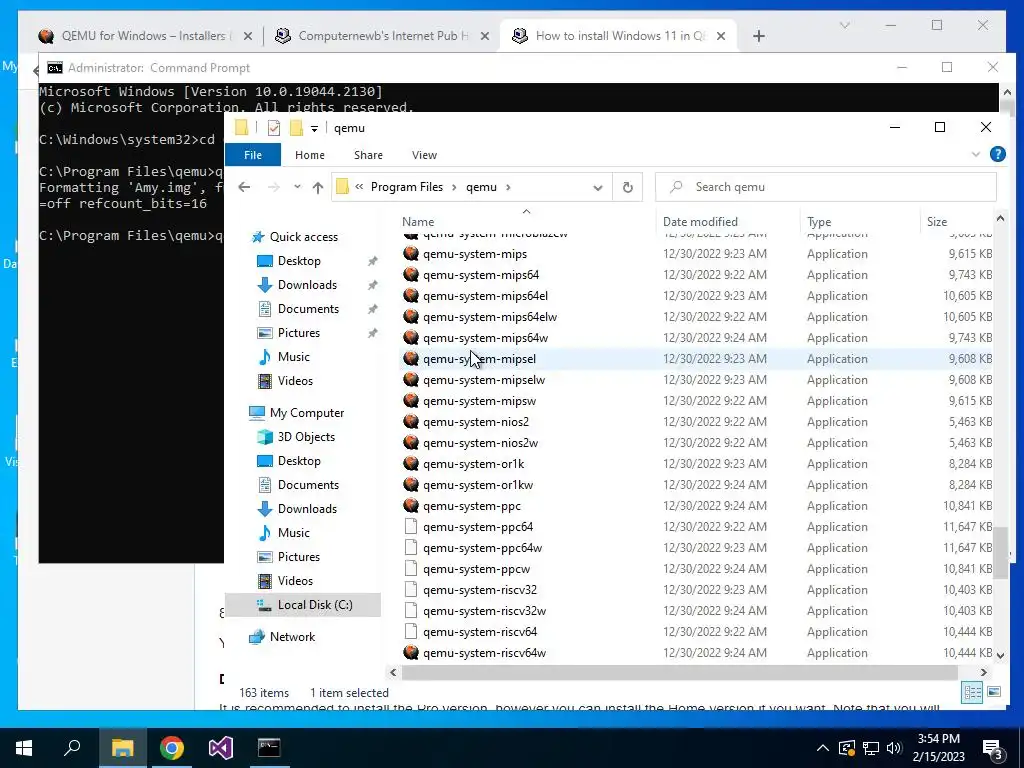The image size is (1024, 768).
Task: Expand the ribbon chevron
Action: [976, 155]
